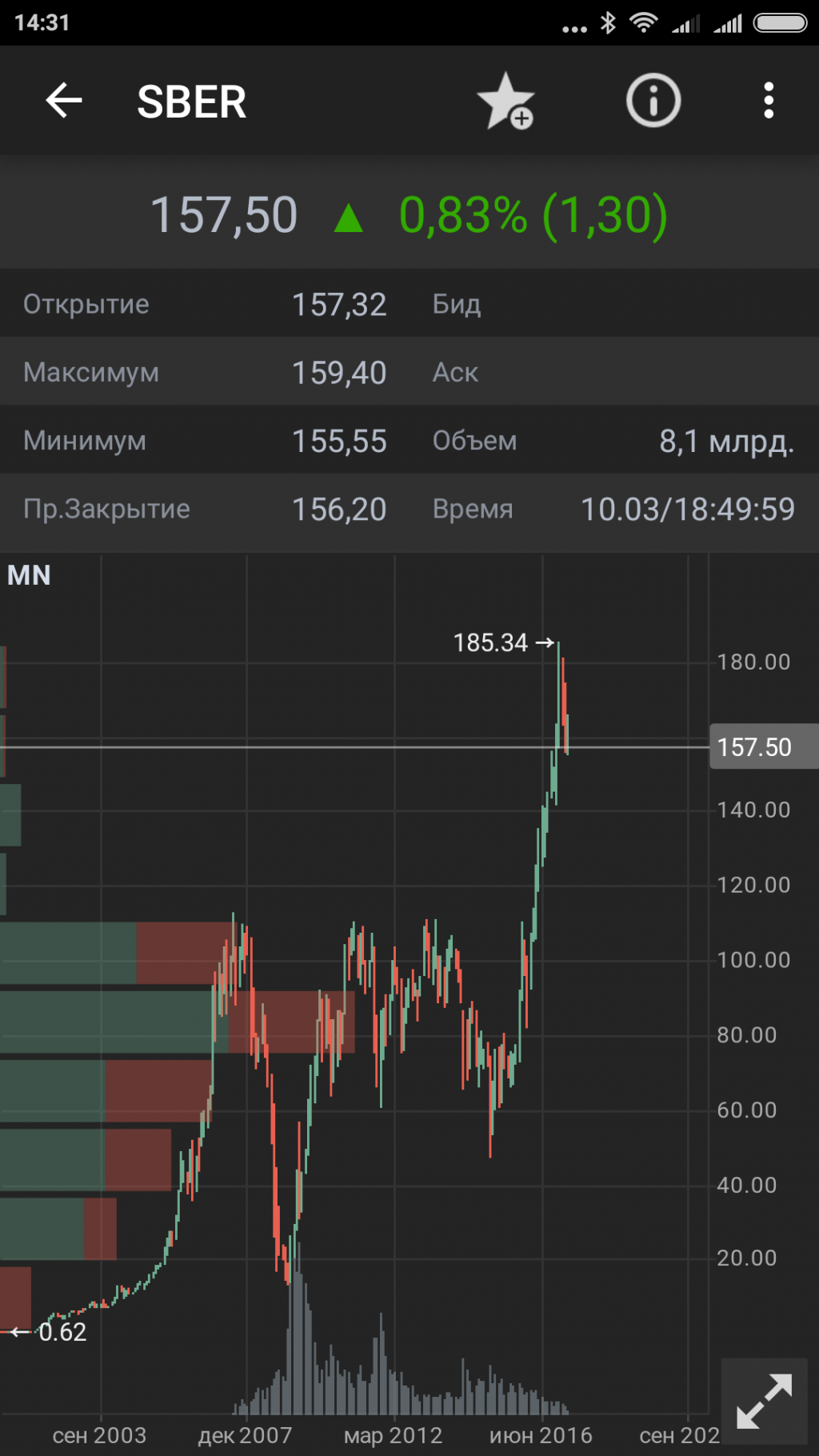Tap the дек 2007 date label
This screenshot has width=819, height=1456.
[245, 1436]
